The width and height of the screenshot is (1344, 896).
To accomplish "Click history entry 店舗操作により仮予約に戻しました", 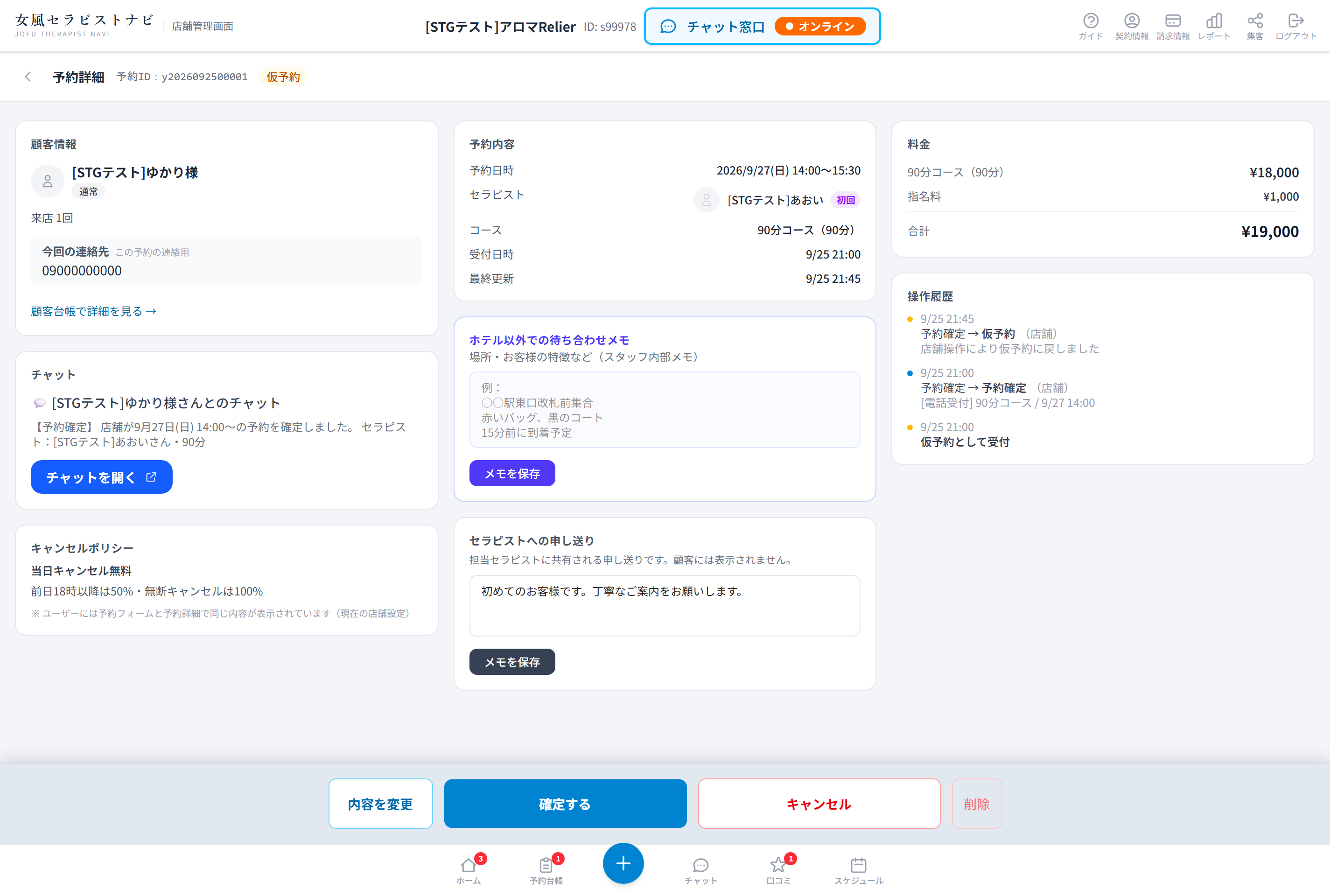I will 1020,352.
